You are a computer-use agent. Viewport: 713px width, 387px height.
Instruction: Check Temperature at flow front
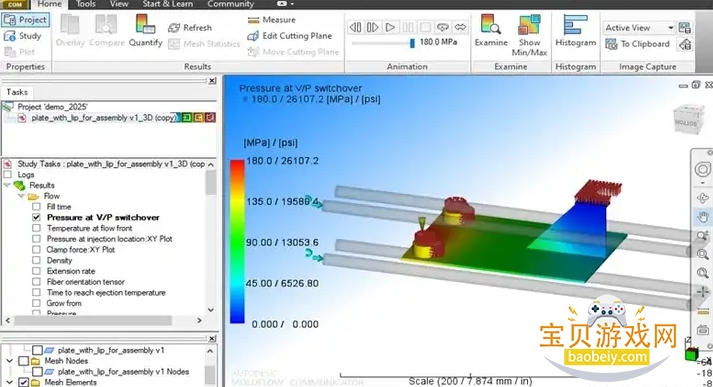[36, 228]
